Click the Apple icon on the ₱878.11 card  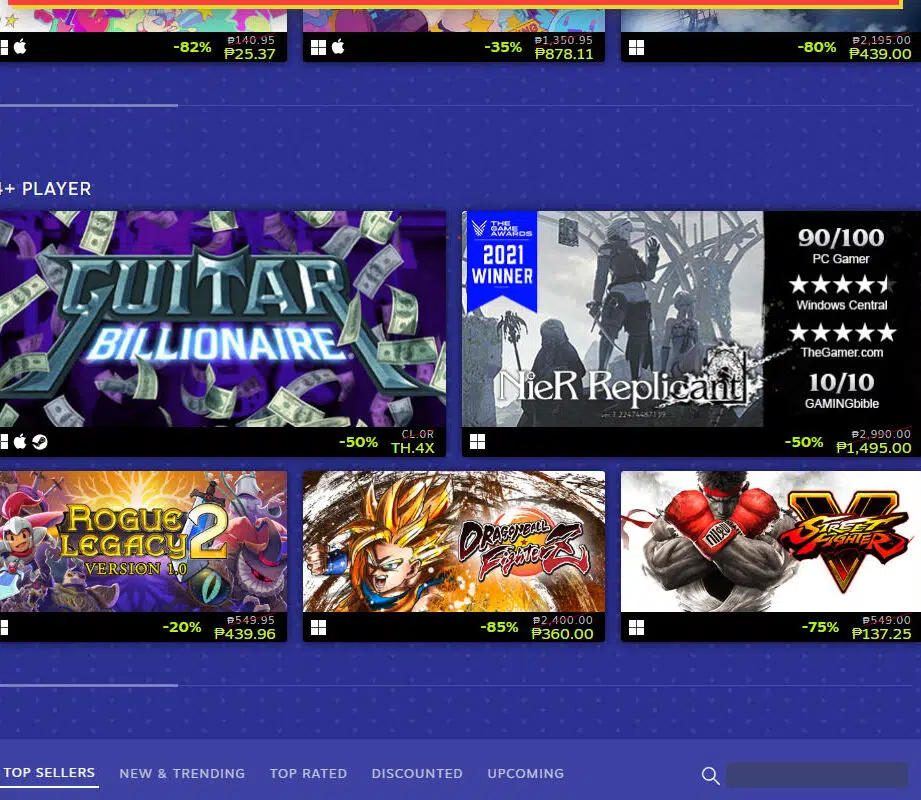coord(338,46)
